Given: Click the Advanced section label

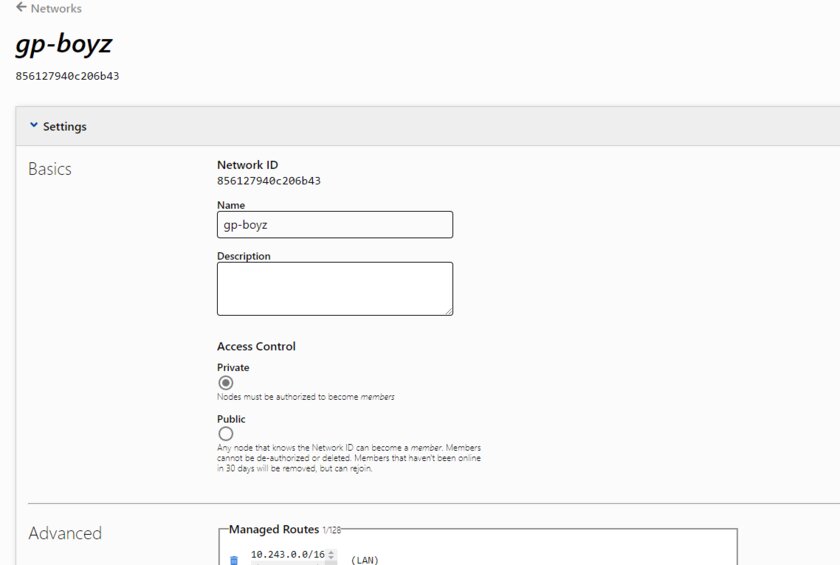Looking at the screenshot, I should 65,533.
